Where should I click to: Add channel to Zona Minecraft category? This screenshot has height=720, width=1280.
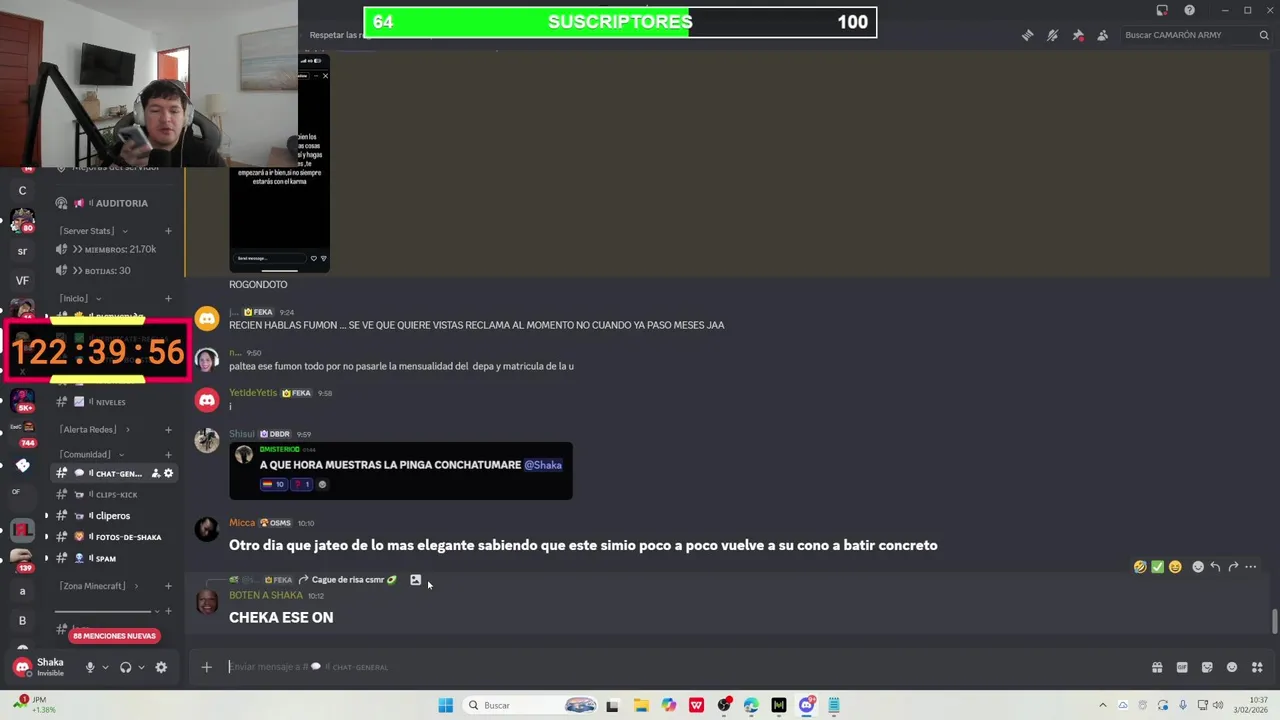[168, 586]
